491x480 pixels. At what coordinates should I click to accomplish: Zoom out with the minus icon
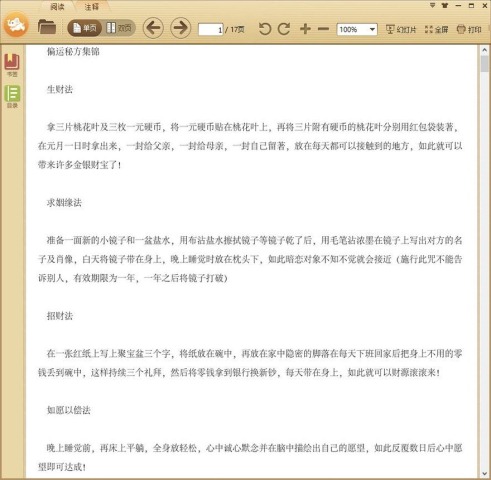pos(323,29)
